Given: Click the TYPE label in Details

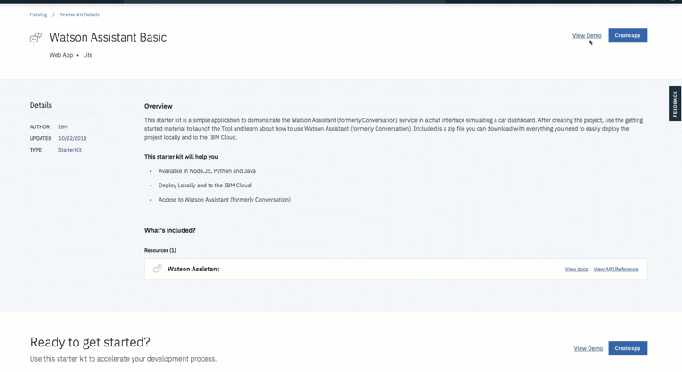Looking at the screenshot, I should [x=36, y=150].
